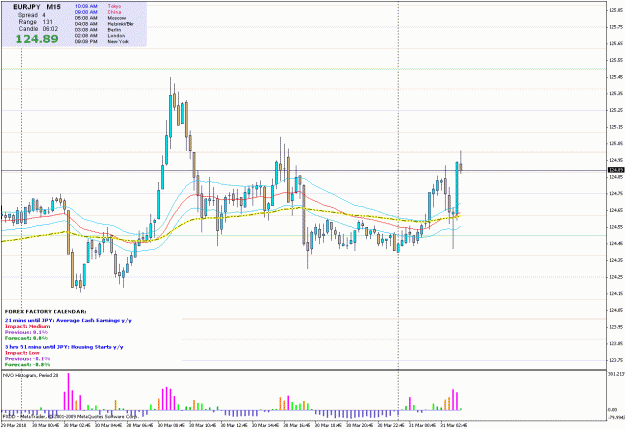Click the EURJPY symbol label
This screenshot has height=429, width=625.
pos(26,7)
